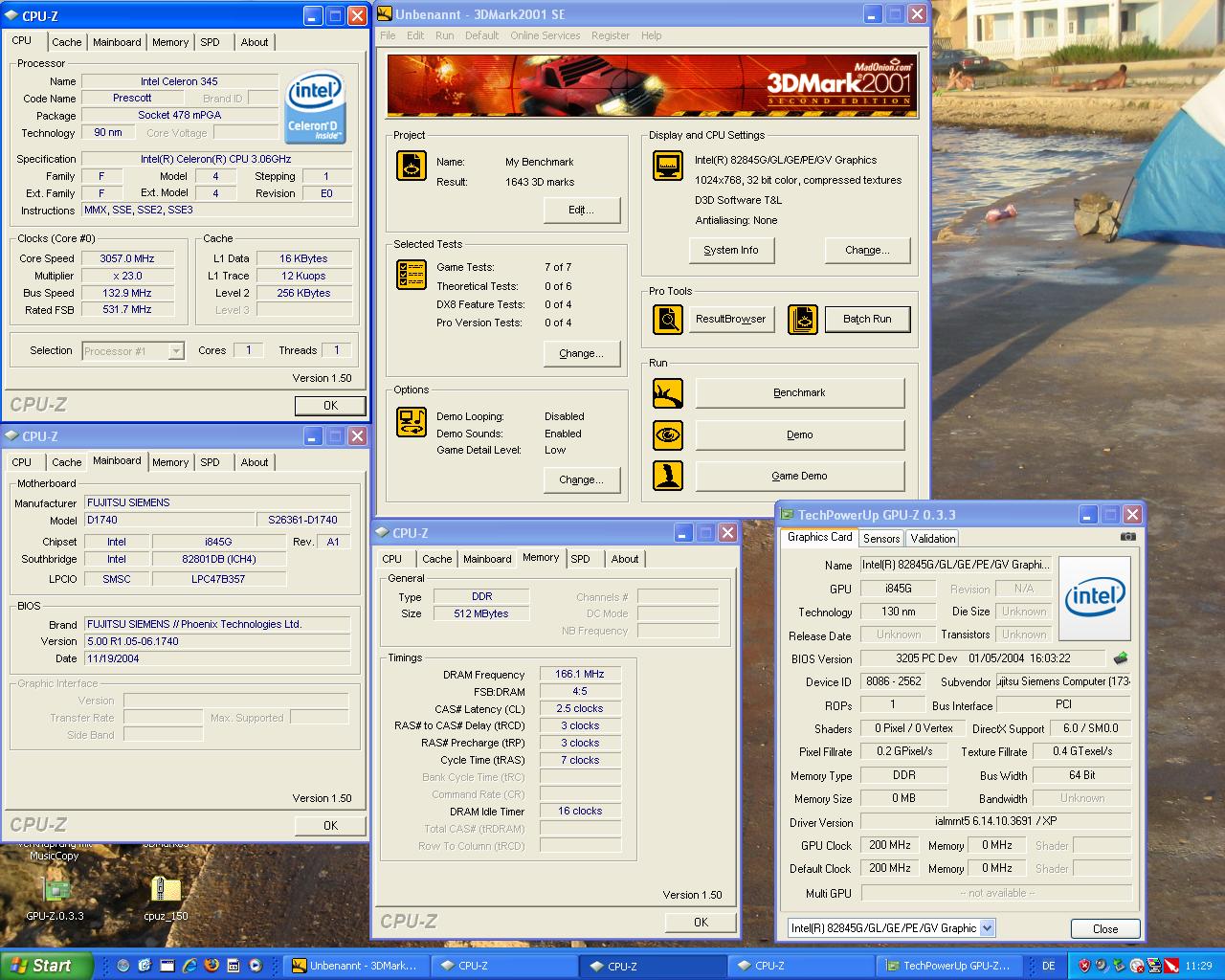Click the Driver Version field in GPU-Z

995,822
